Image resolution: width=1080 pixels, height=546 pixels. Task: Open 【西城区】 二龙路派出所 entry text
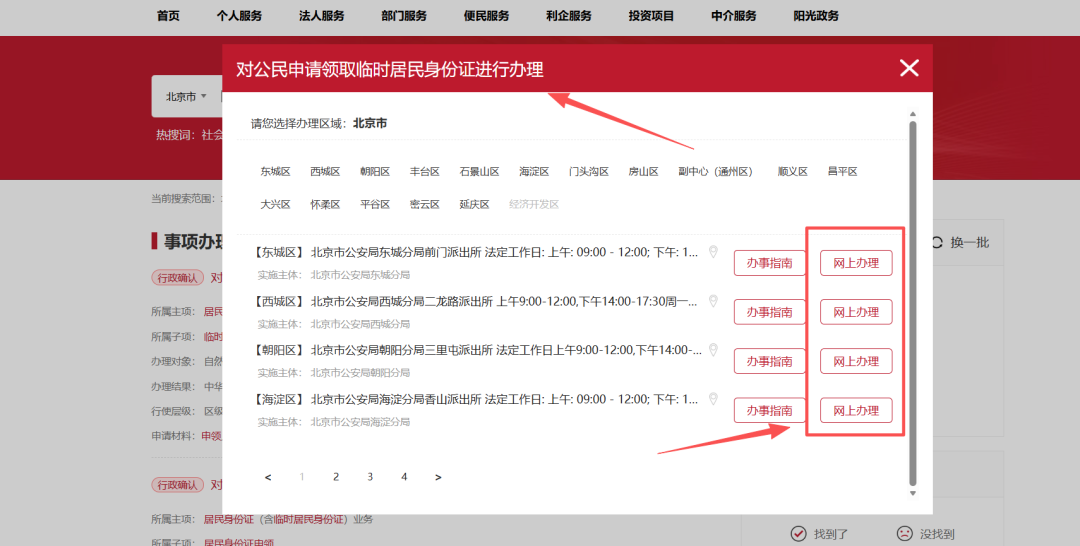[475, 301]
